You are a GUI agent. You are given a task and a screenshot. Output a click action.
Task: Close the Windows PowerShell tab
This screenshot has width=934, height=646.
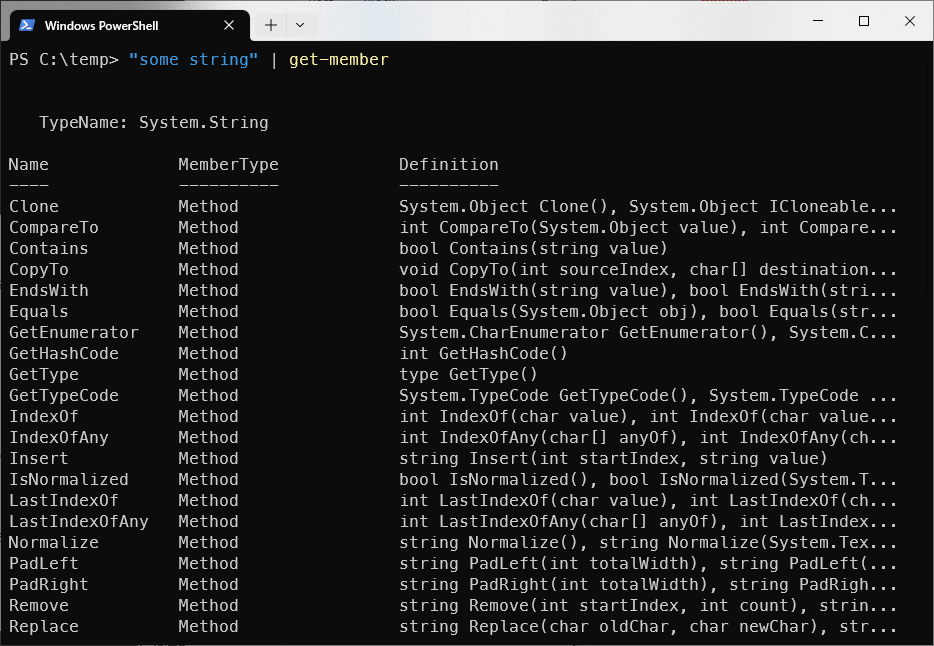229,25
